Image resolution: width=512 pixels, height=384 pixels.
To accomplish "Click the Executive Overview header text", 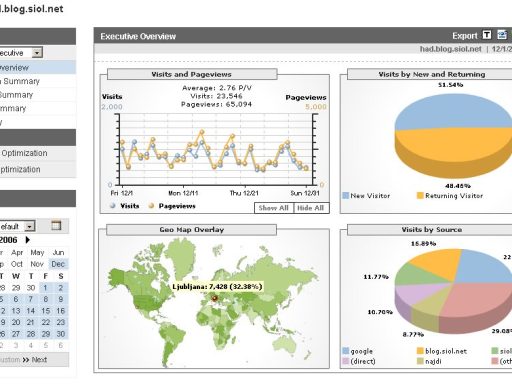I will tap(138, 36).
